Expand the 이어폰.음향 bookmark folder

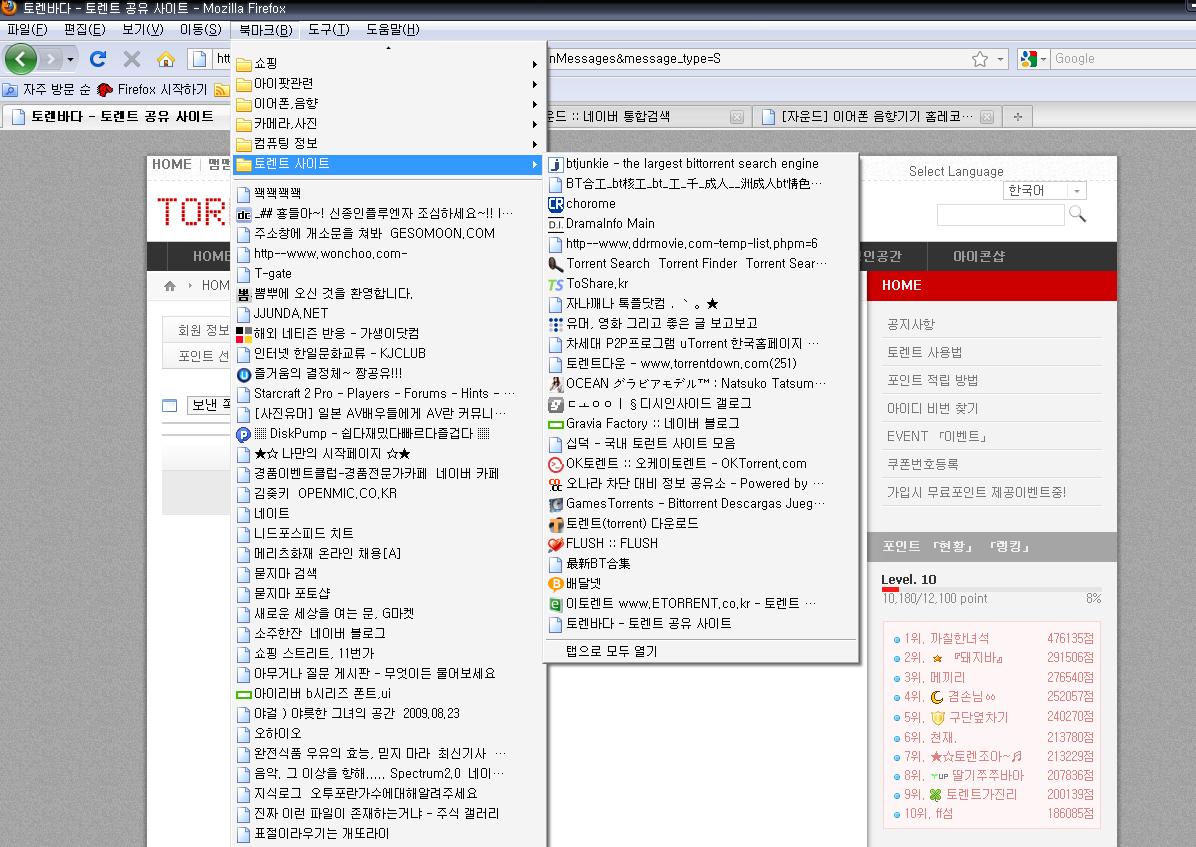[x=387, y=103]
